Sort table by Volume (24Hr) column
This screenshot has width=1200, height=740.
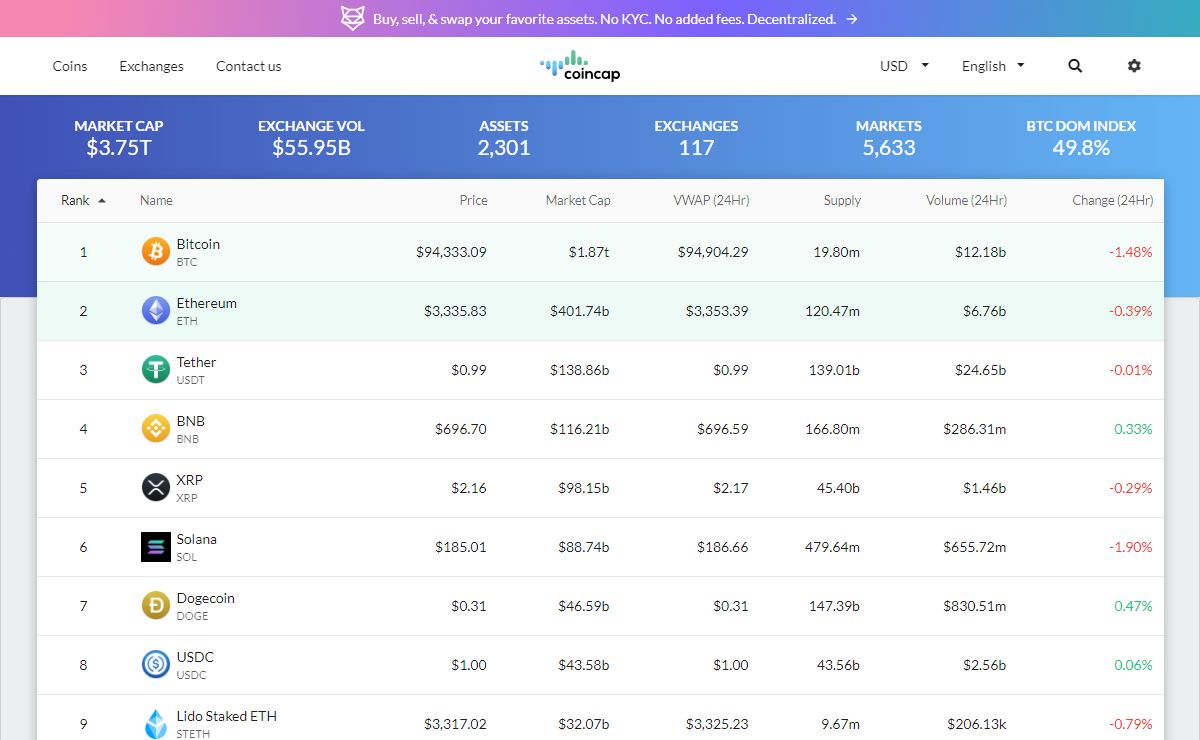click(966, 200)
